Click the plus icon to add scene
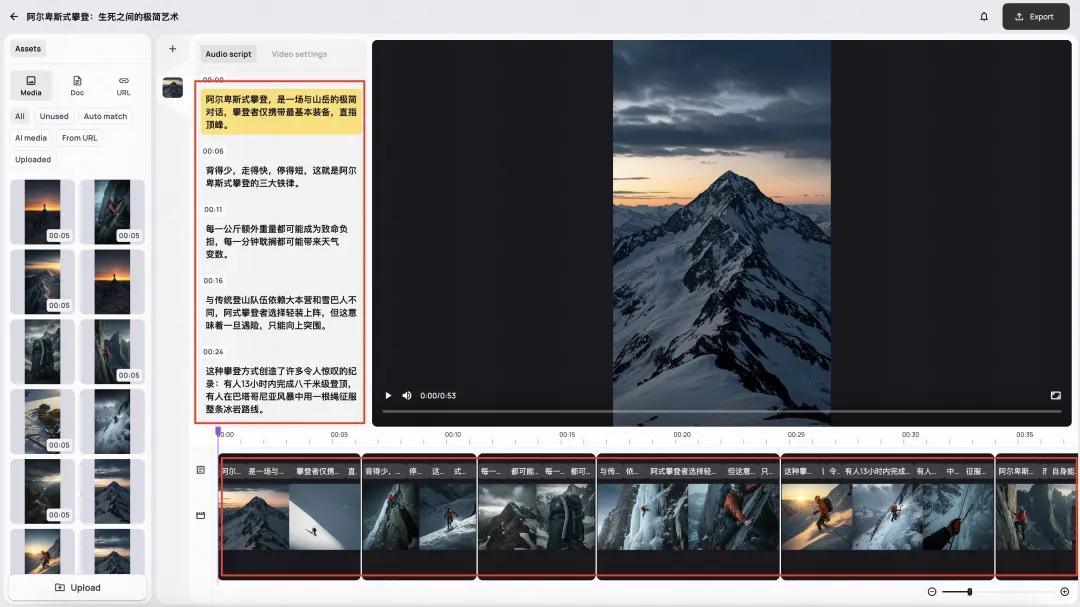Viewport: 1080px width, 607px height. (172, 49)
